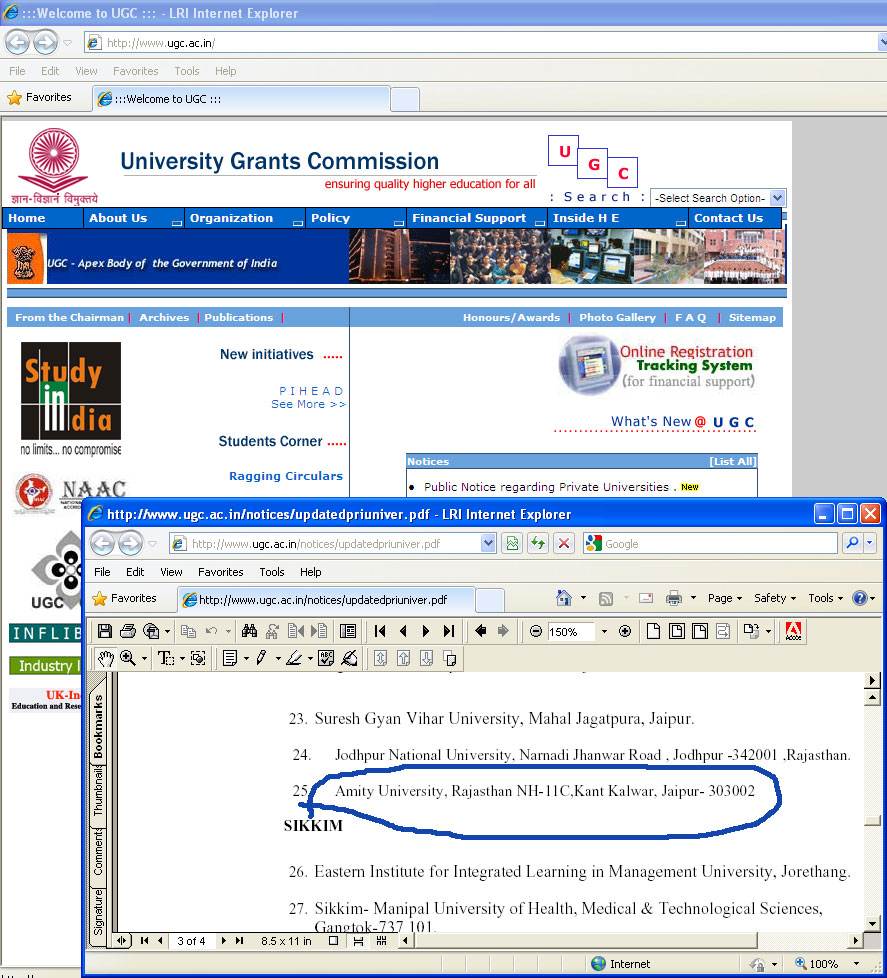887x978 pixels.
Task: Choose the Pencil drawing tool
Action: [x=261, y=658]
